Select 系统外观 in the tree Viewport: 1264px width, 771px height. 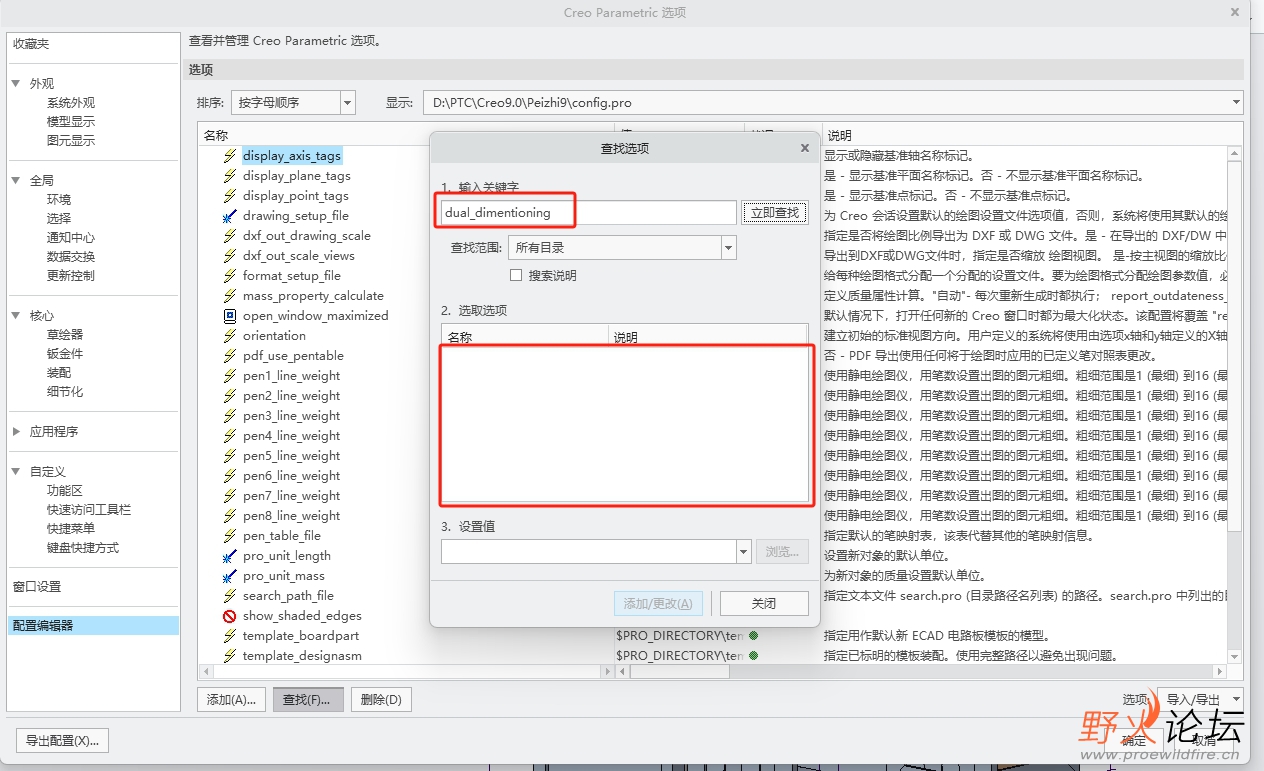click(71, 103)
